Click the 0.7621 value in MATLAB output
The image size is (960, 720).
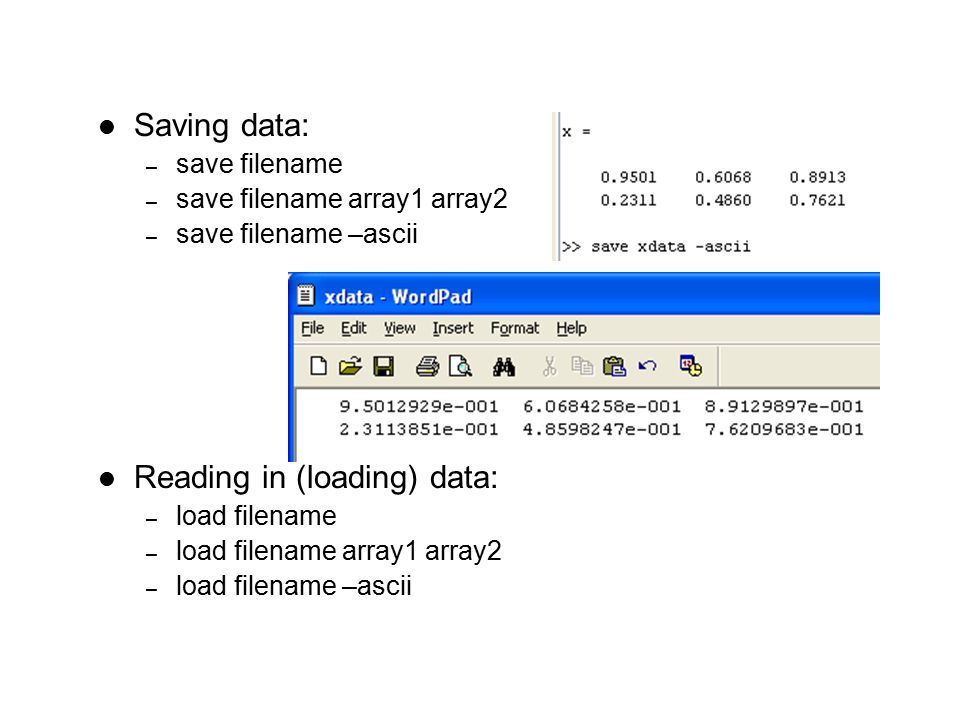click(x=817, y=201)
